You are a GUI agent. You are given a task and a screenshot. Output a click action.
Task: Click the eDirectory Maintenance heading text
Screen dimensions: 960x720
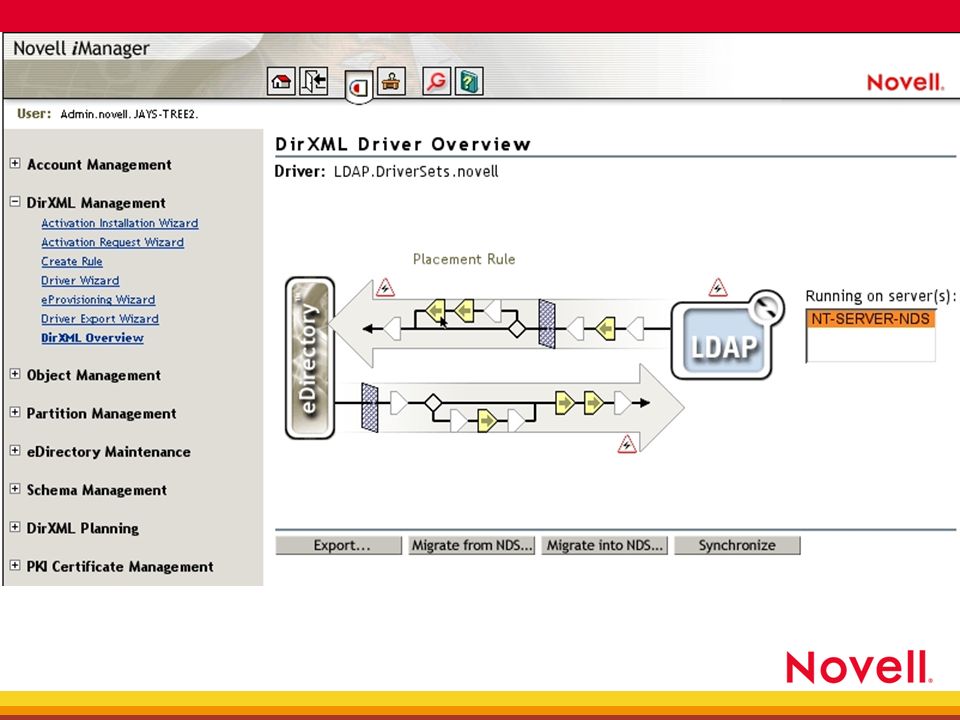point(109,452)
